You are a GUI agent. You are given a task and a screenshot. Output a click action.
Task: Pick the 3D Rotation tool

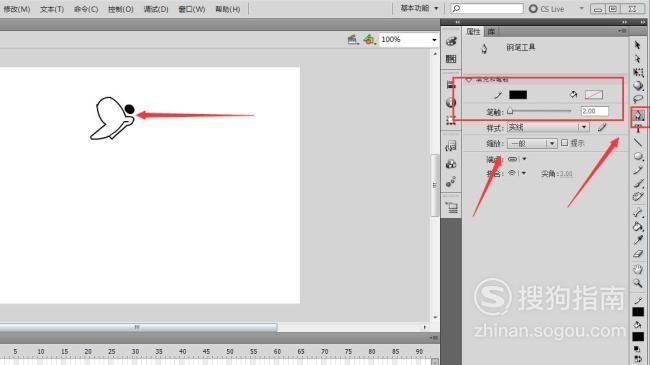click(638, 86)
